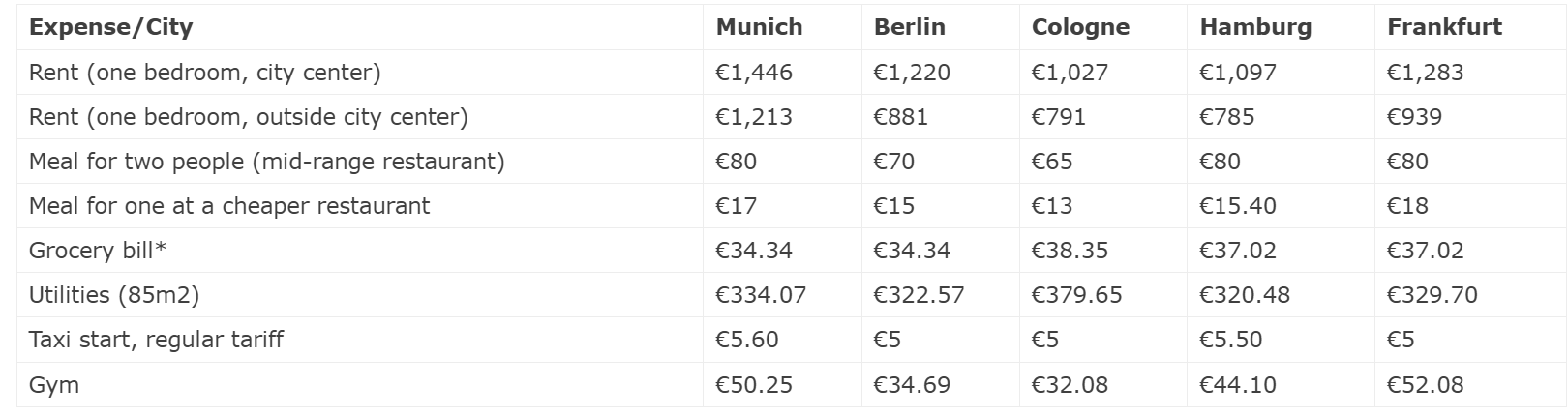
Task: Click the Expense/City header cell
Action: (110, 27)
